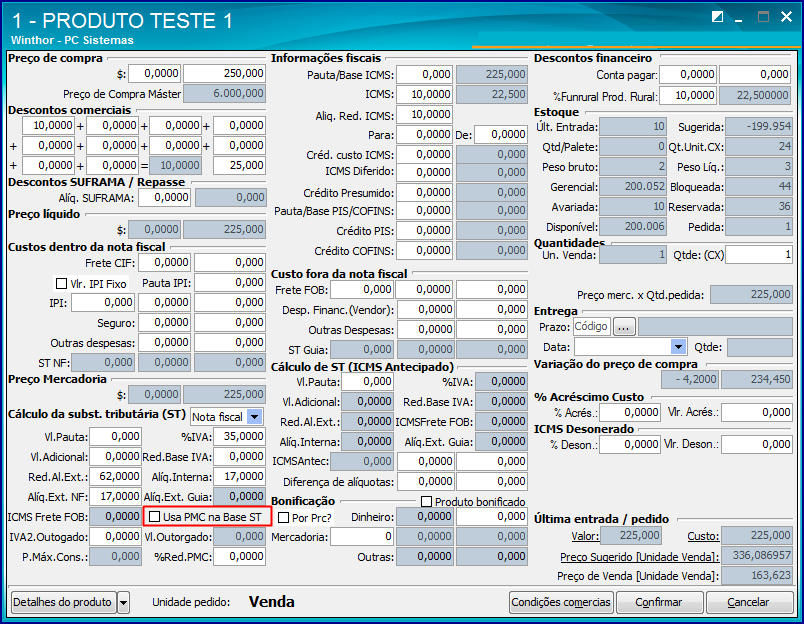This screenshot has height=624, width=804.
Task: Edit the Desp. Financ.(Vendor) percentage field
Action: pos(426,310)
